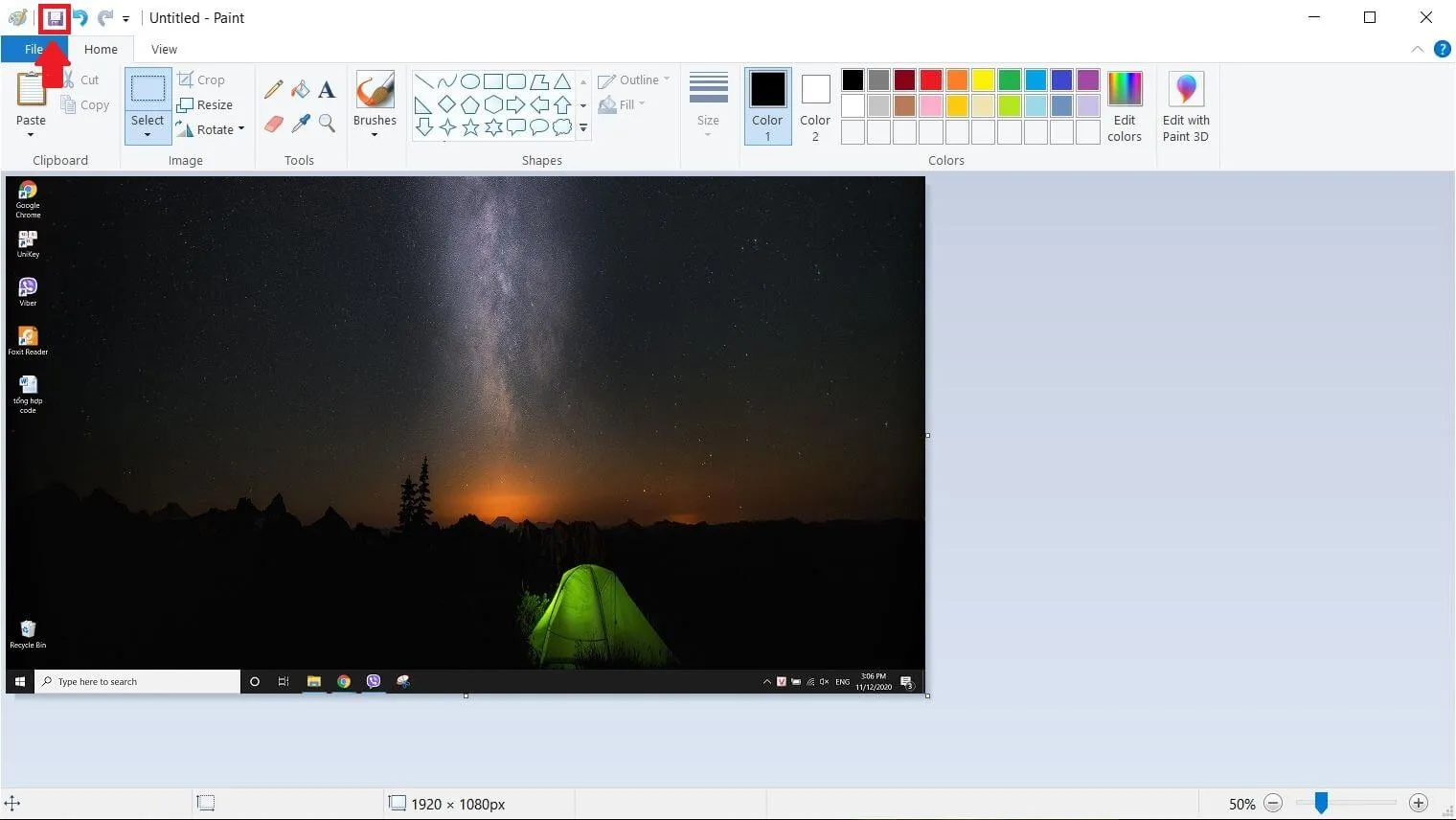Click Save in the quick access toolbar

[x=55, y=17]
